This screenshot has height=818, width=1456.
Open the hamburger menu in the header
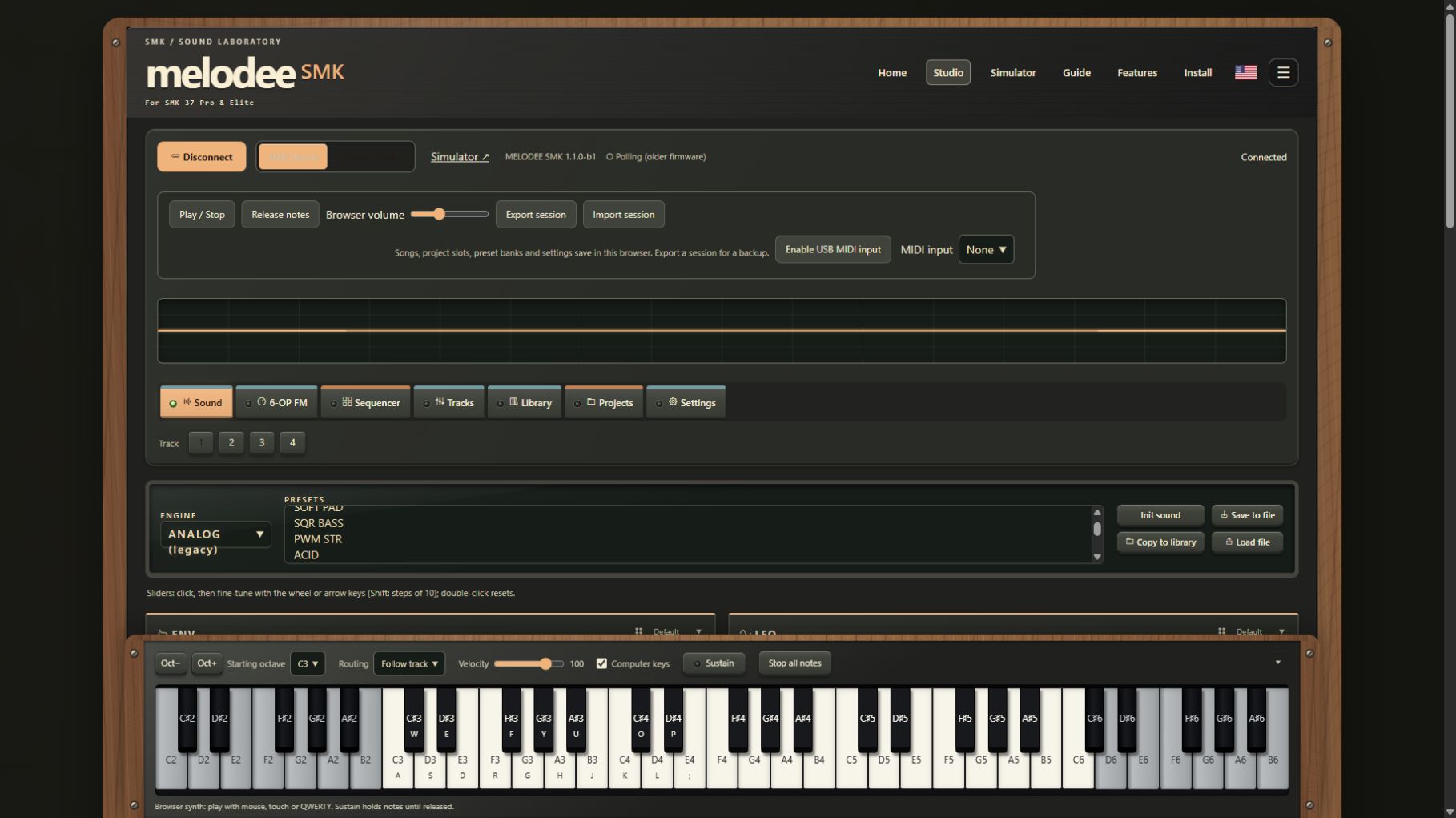coord(1283,72)
